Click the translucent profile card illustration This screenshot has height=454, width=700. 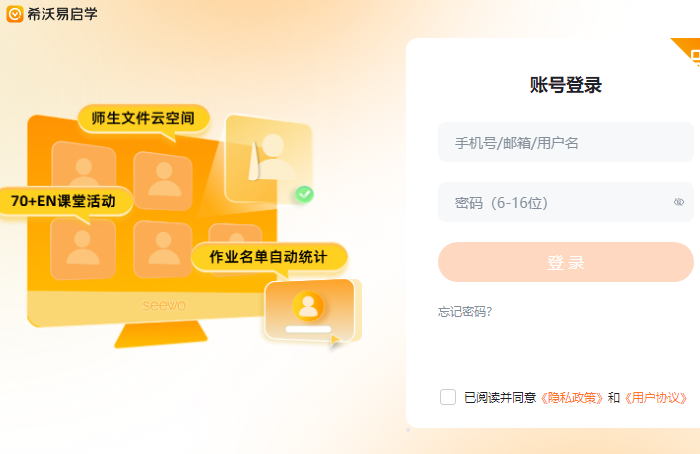point(269,159)
